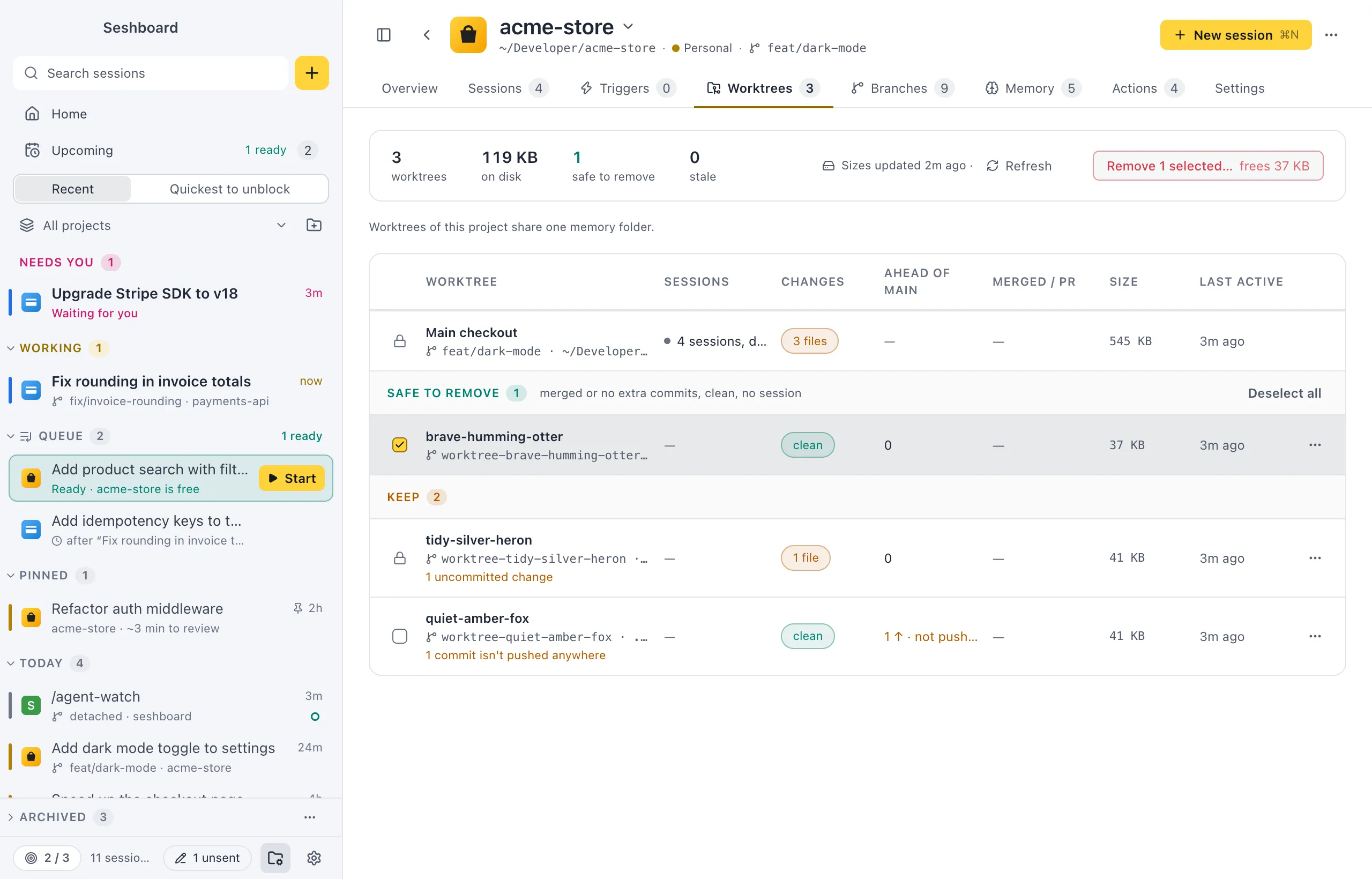
Task: Open more actions for brave-humming-otter row
Action: (1315, 445)
